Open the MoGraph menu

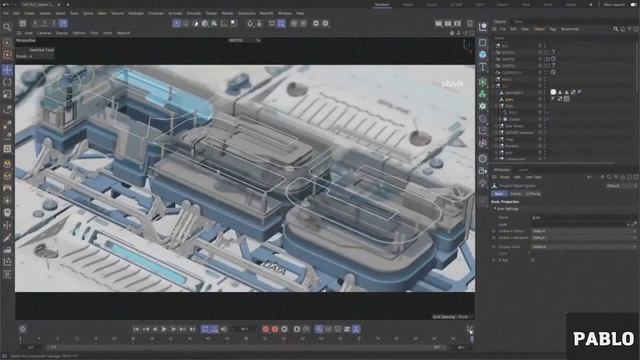click(x=136, y=13)
